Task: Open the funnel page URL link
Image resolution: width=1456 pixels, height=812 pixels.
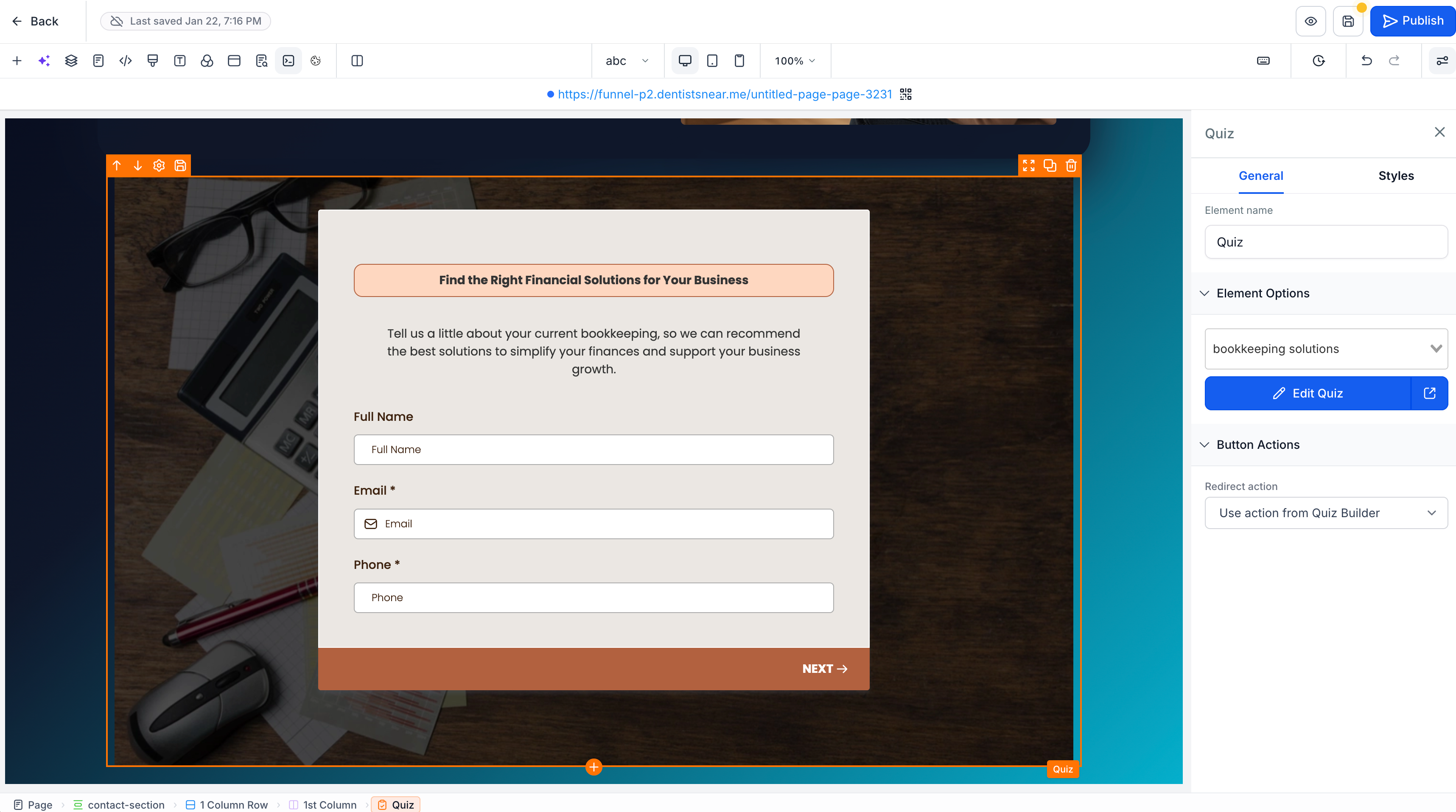Action: (725, 94)
